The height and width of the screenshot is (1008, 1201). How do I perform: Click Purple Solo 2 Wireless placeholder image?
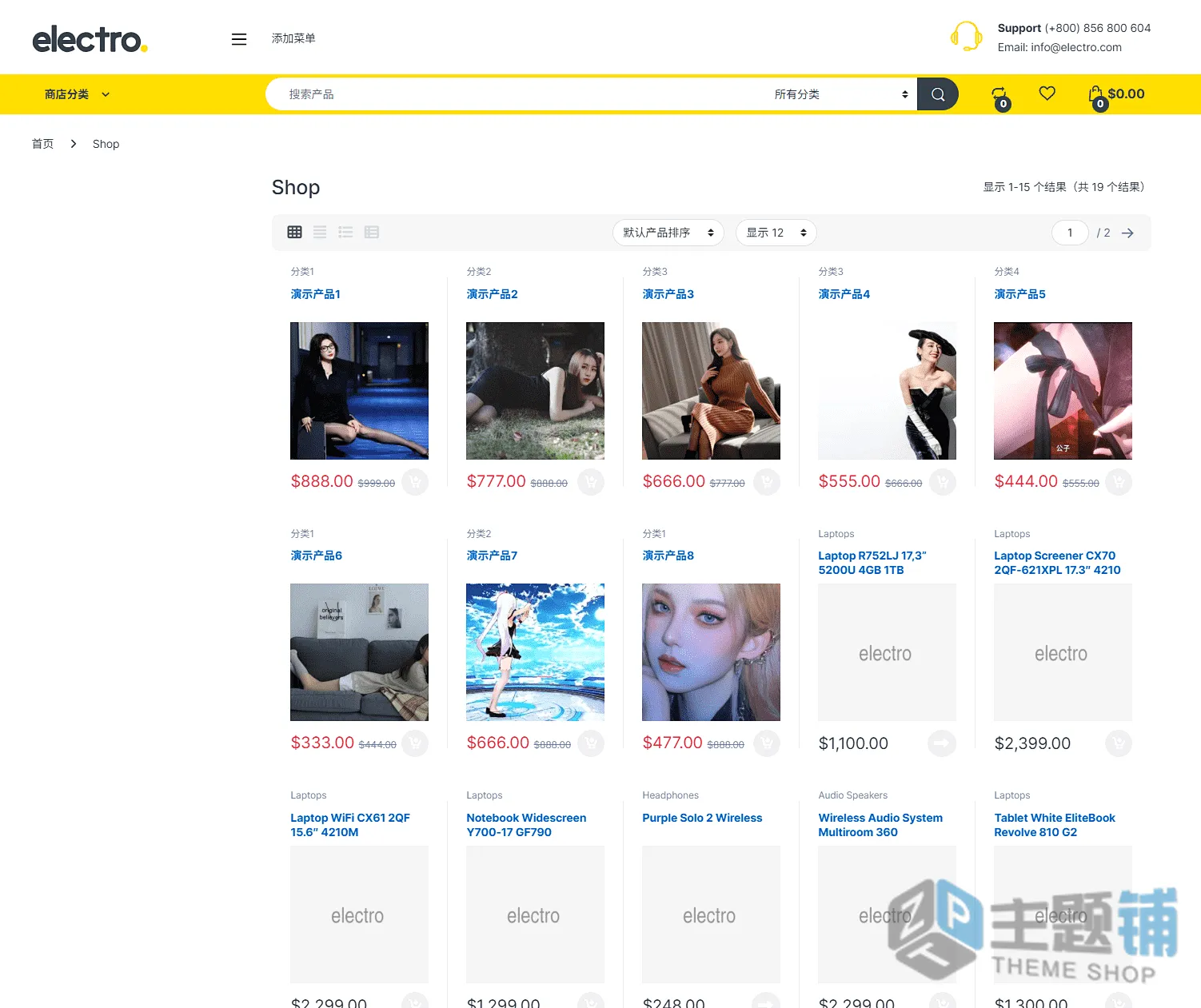711,914
